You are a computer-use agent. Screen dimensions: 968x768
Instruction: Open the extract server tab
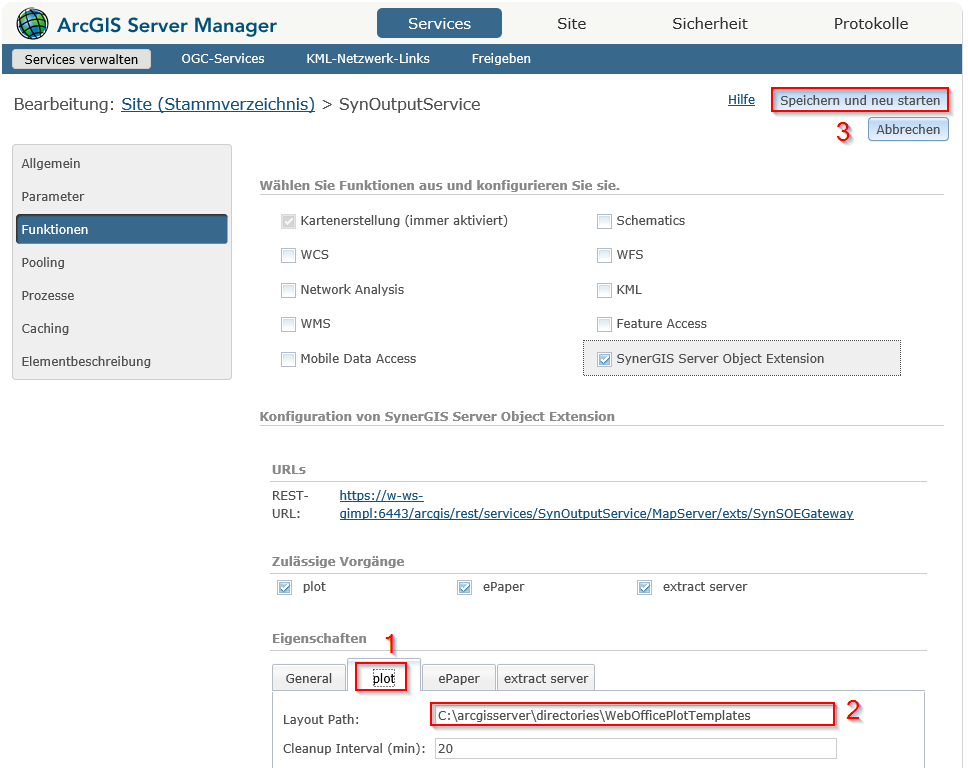point(546,678)
